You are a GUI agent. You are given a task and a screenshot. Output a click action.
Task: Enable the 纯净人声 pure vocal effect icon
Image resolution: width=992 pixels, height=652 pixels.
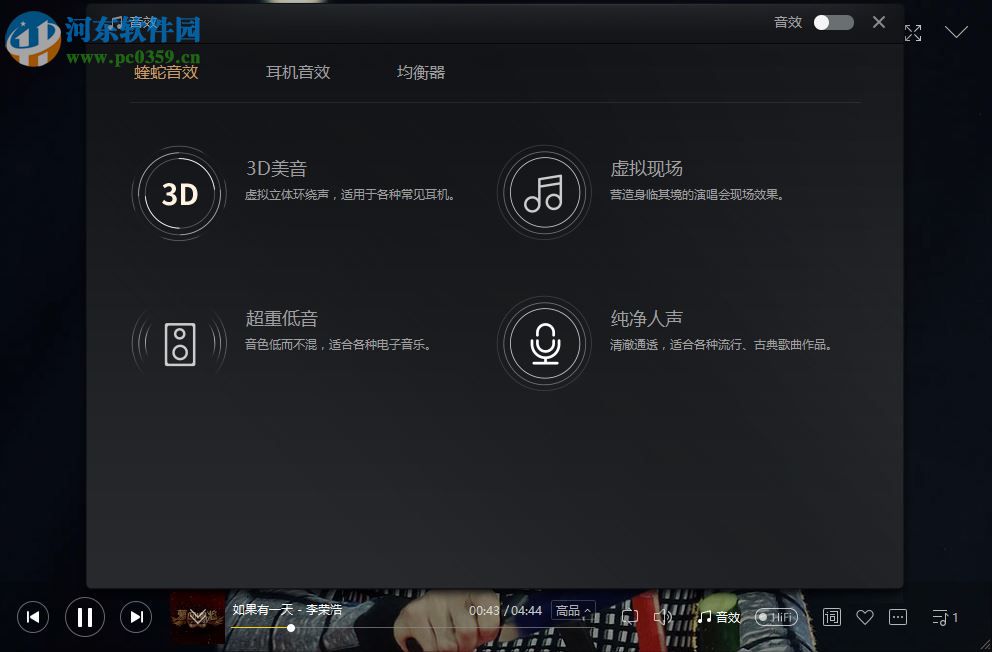544,342
